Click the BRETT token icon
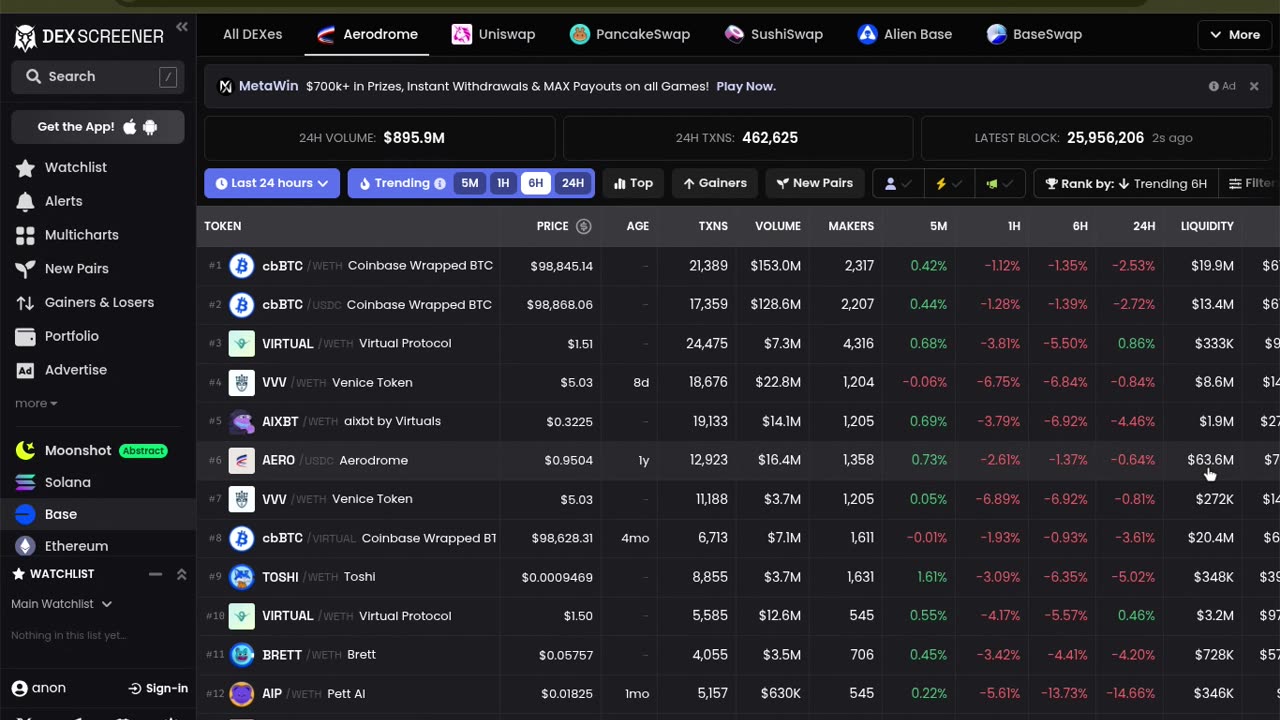 click(x=241, y=655)
